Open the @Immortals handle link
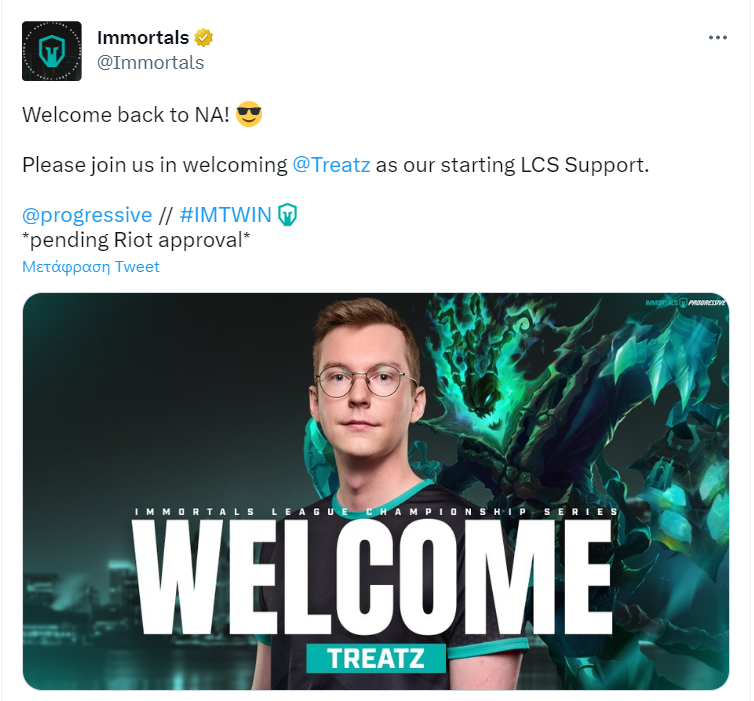Screen dimensions: 754x701 (151, 63)
